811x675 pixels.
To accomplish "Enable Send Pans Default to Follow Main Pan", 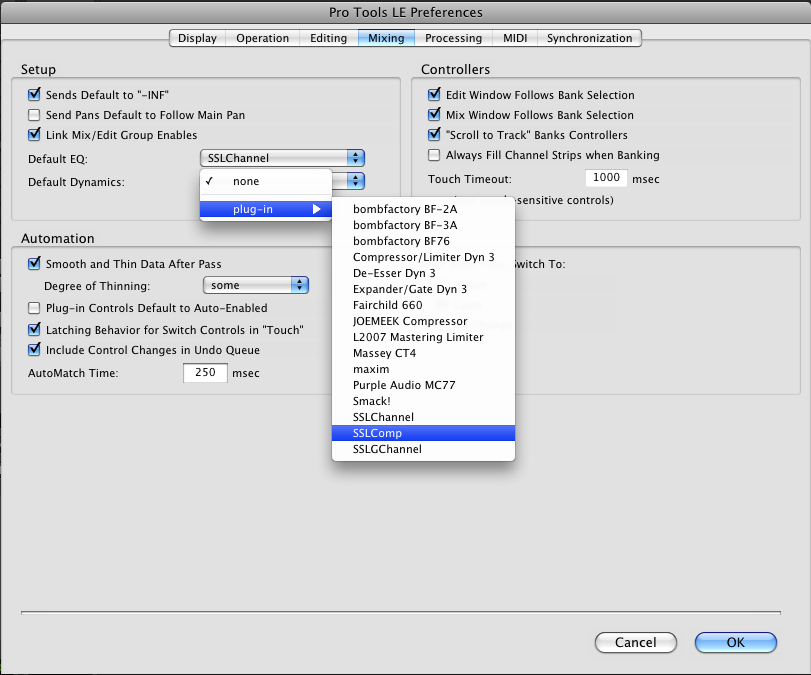I will click(x=34, y=115).
